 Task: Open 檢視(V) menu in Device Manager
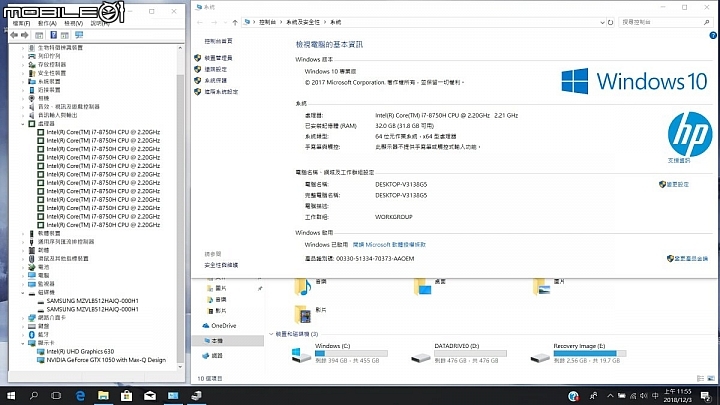[73, 23]
